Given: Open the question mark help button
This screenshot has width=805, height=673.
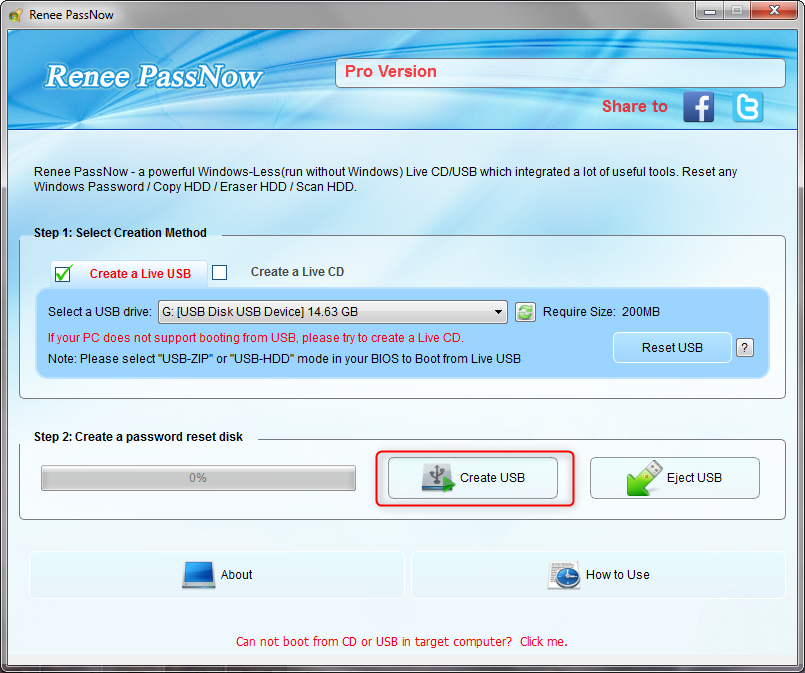Looking at the screenshot, I should coord(744,348).
